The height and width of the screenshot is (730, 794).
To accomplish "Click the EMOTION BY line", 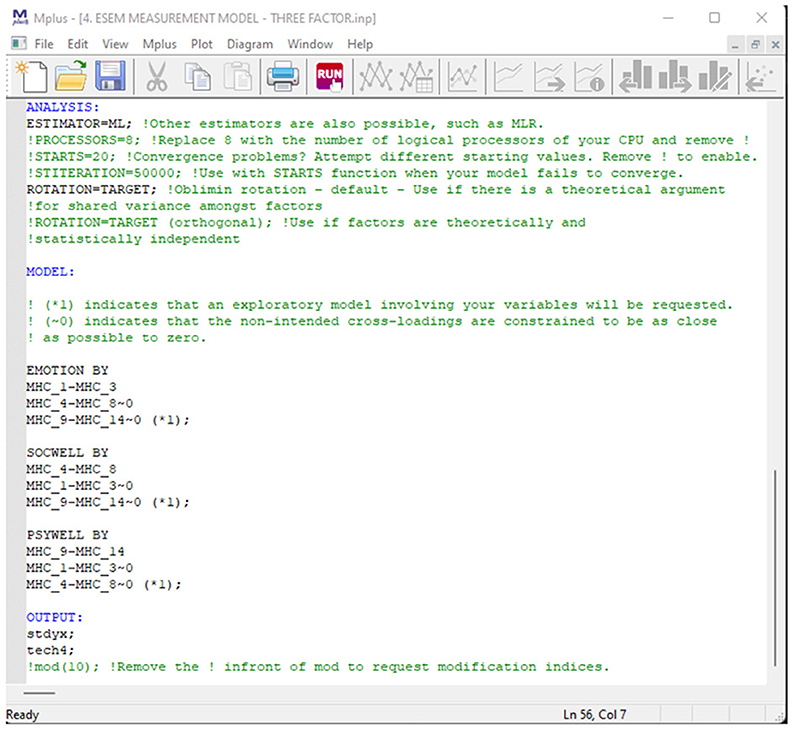I will [67, 370].
